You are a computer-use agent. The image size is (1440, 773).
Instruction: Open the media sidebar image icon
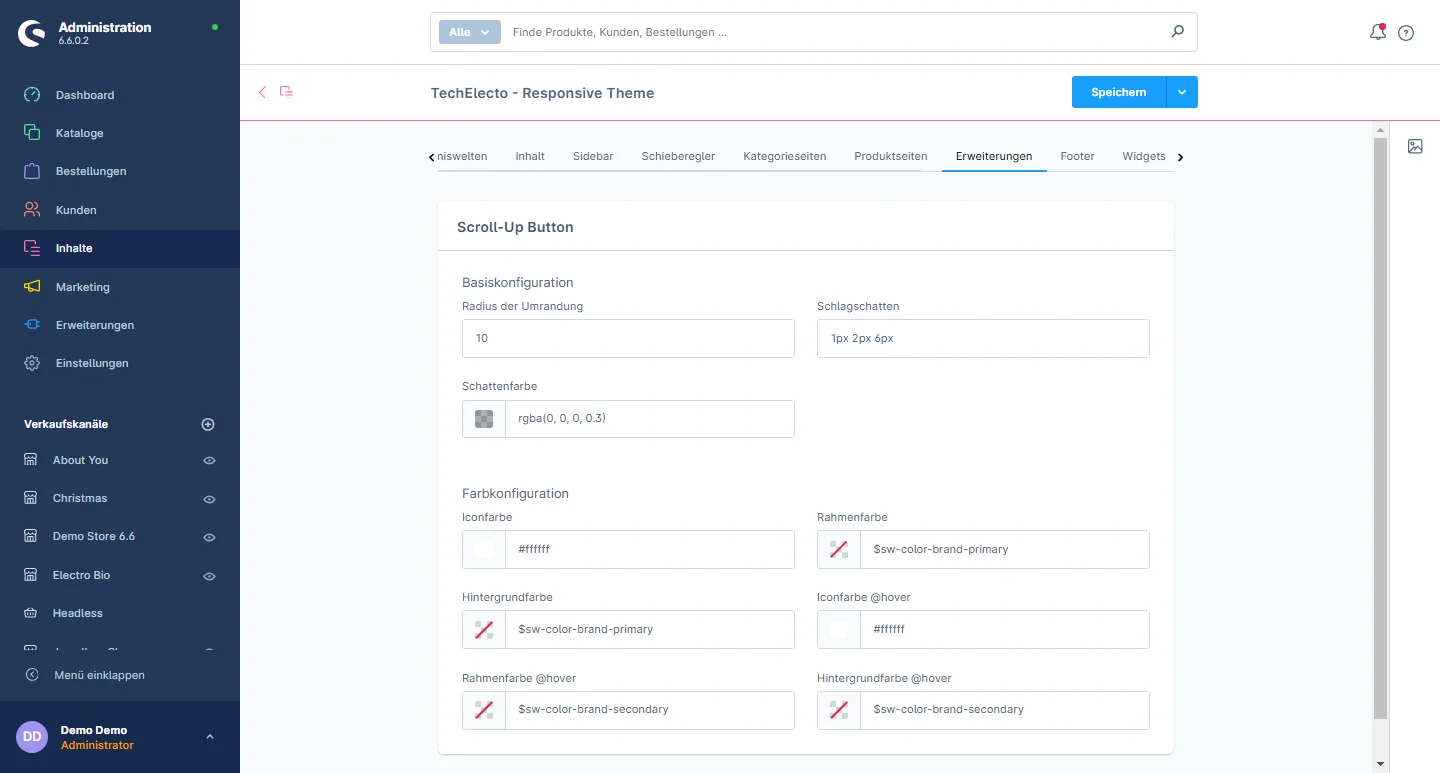[x=1415, y=146]
